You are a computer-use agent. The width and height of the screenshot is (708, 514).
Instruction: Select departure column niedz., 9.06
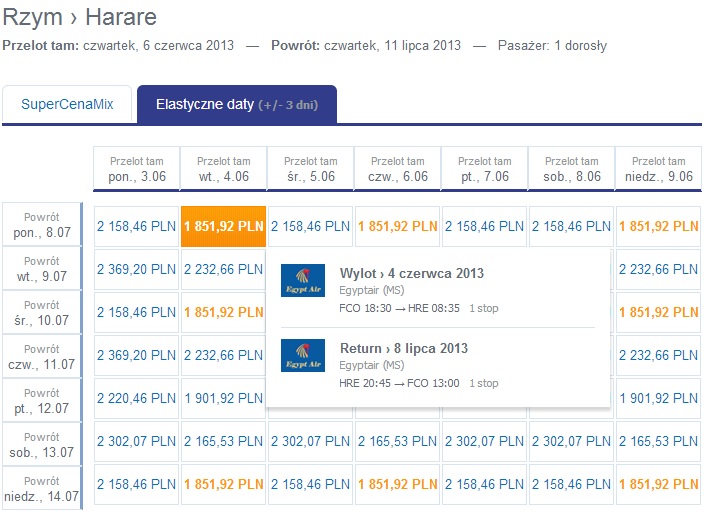click(x=658, y=168)
